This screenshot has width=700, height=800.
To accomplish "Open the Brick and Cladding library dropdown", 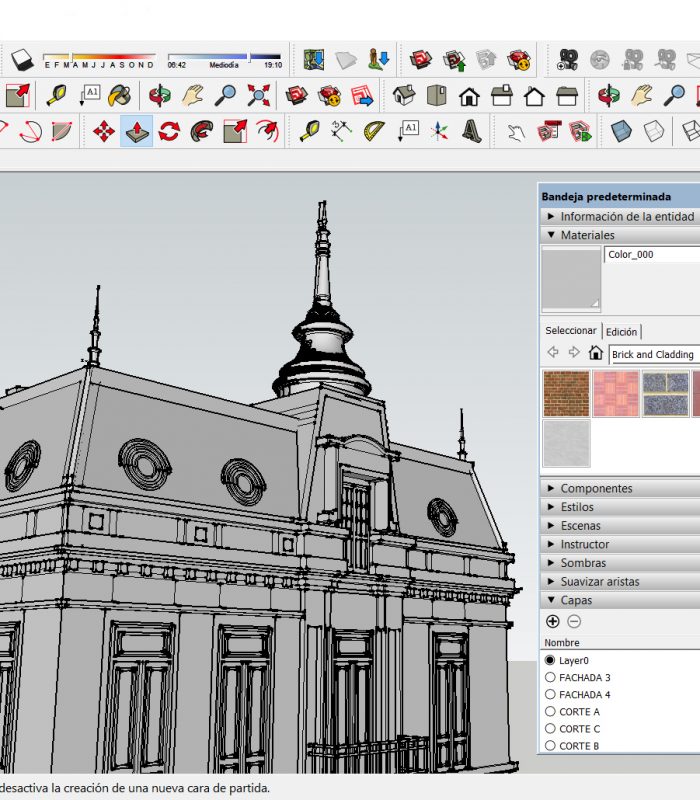I will coord(654,354).
